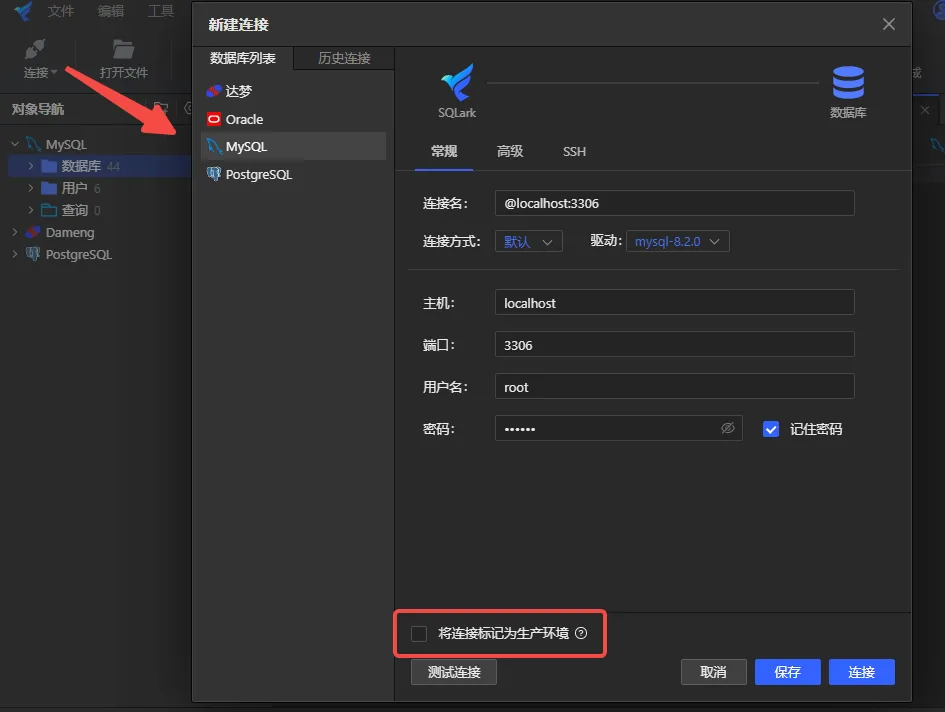Uncheck the remember password checkbox

pos(771,429)
